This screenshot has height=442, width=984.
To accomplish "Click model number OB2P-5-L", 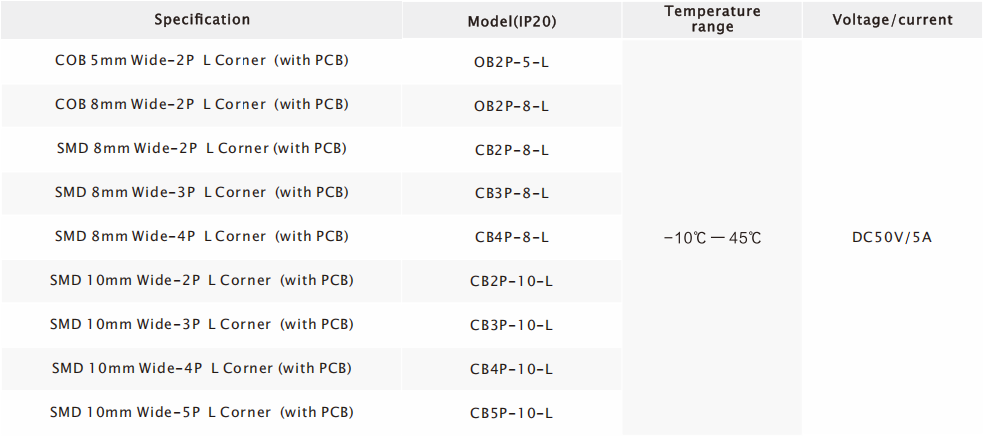I will coord(511,62).
